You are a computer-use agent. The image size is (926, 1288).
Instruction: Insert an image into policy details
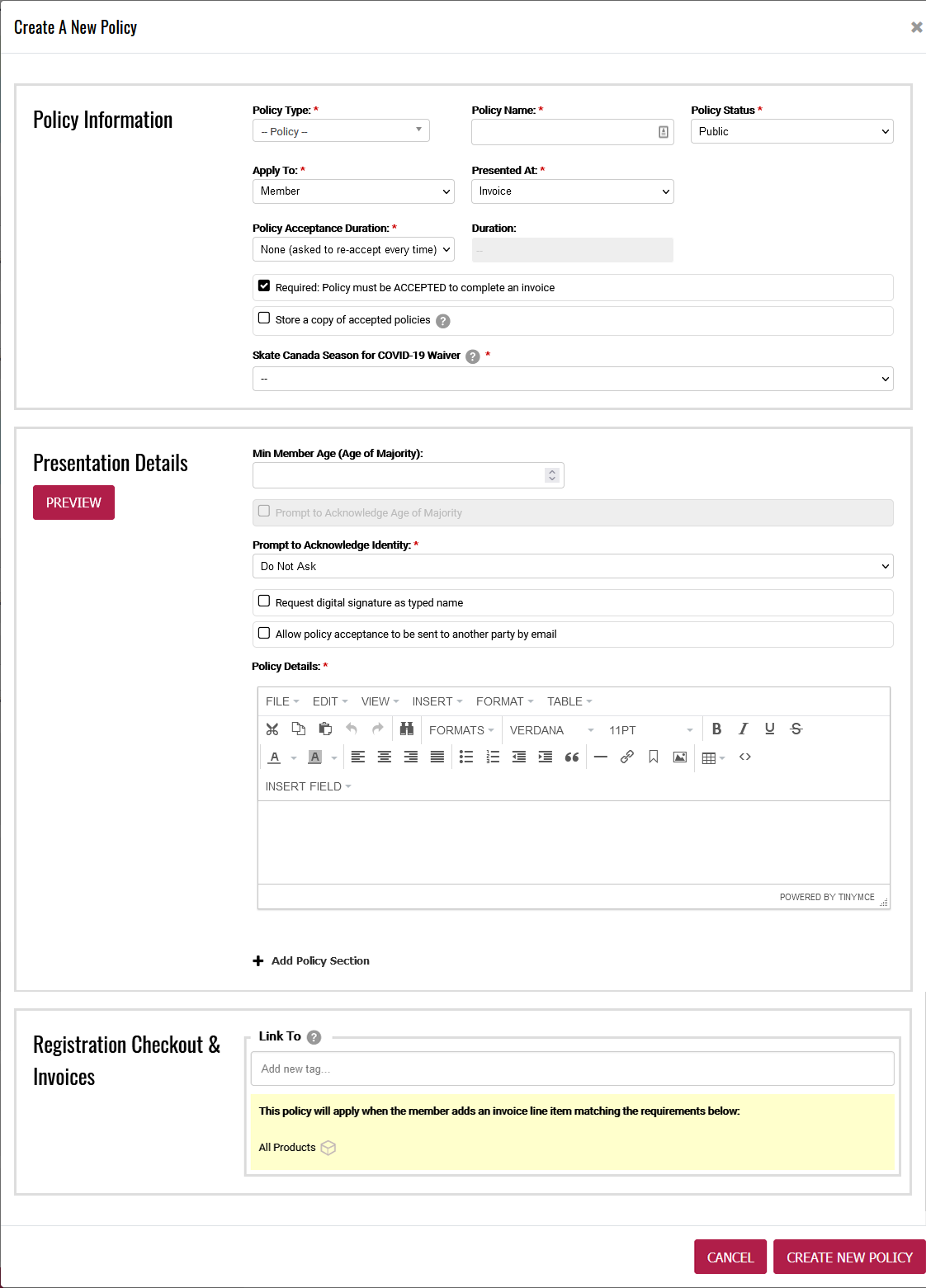tap(678, 757)
